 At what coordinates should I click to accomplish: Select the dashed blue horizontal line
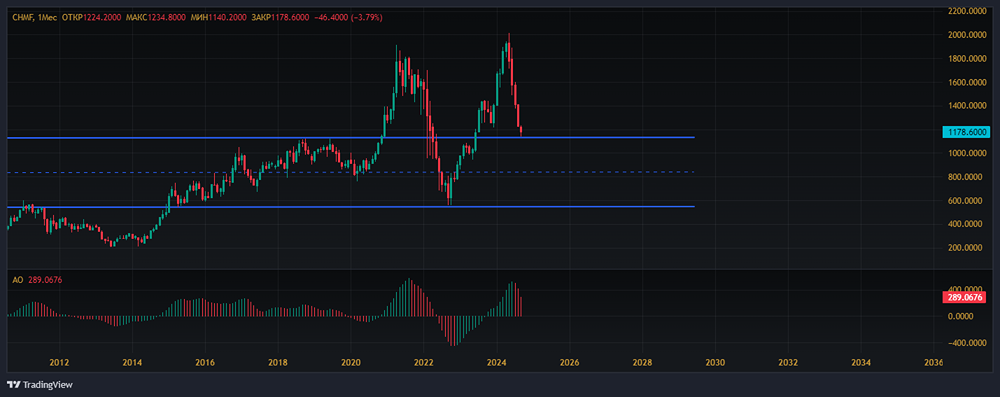pos(350,172)
